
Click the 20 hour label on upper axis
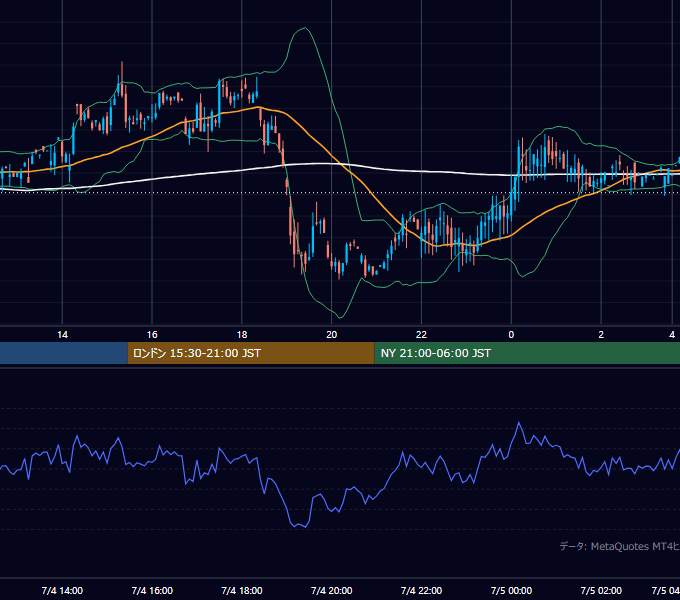[332, 335]
